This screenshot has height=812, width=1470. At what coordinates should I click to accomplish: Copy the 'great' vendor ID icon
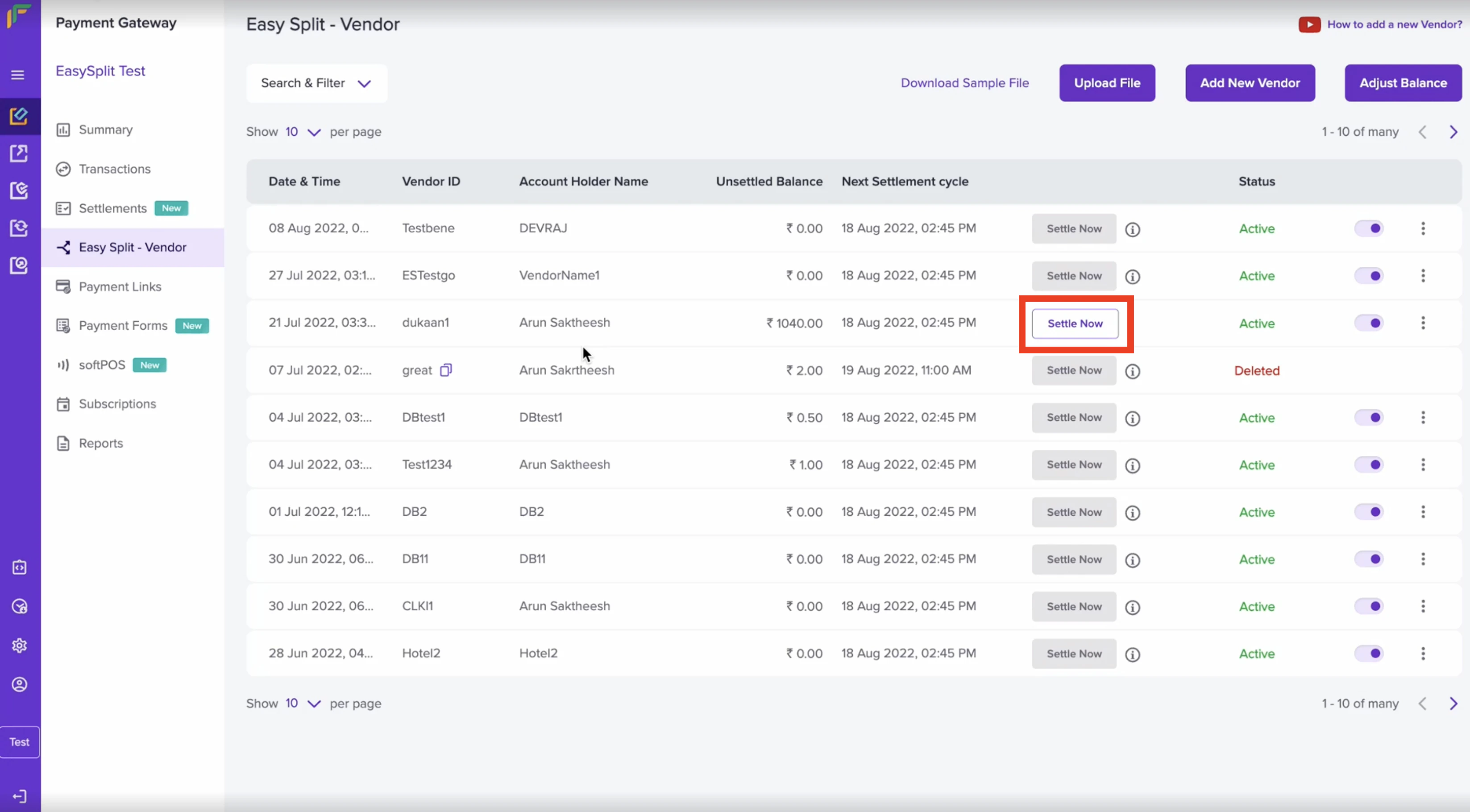click(x=446, y=370)
